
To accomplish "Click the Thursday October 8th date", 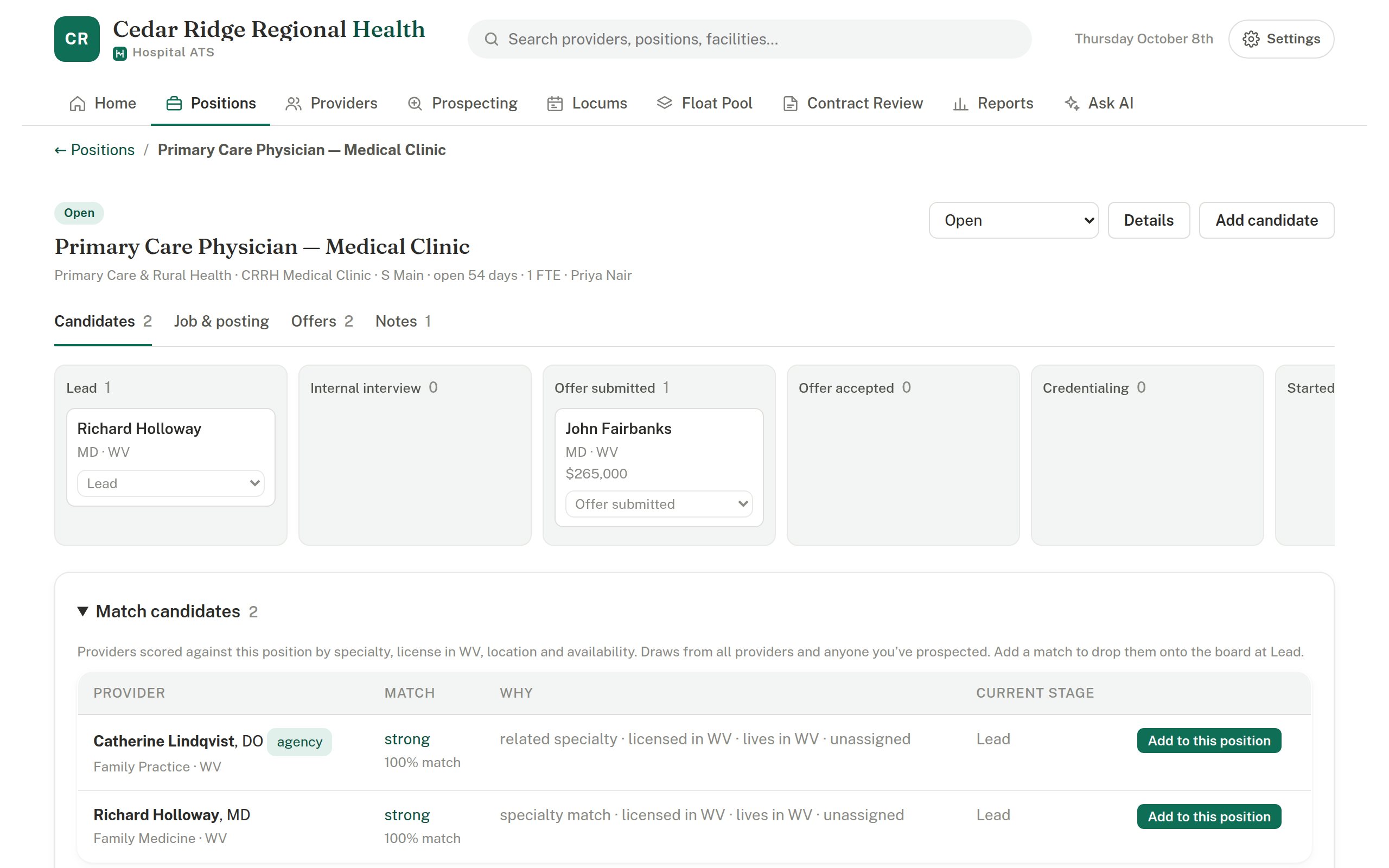I will point(1143,39).
